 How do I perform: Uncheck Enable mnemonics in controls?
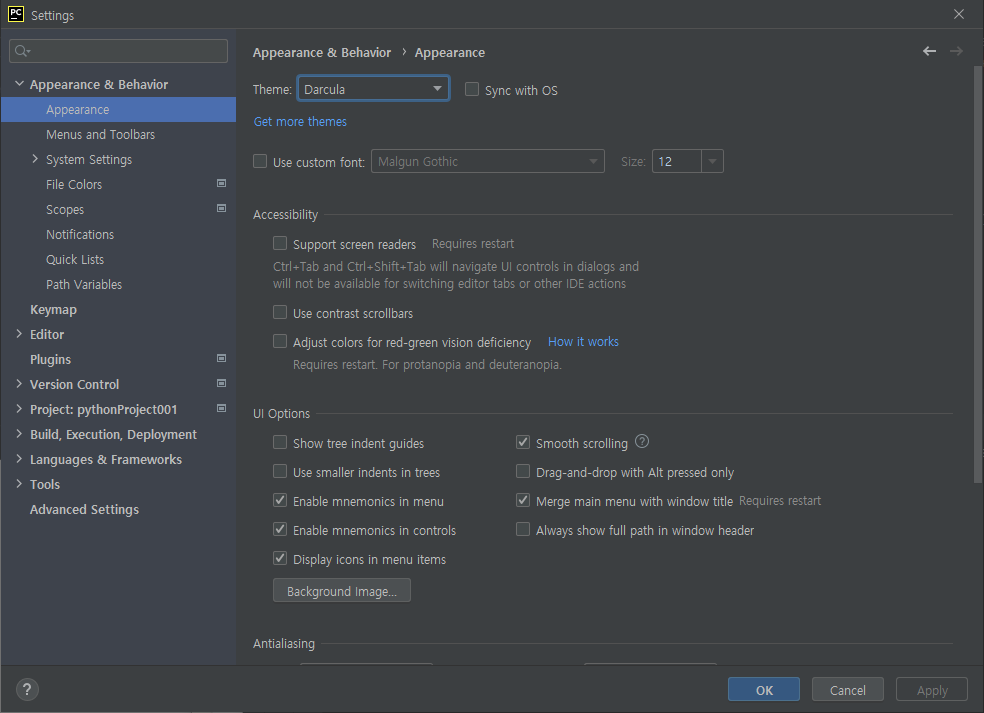[280, 529]
